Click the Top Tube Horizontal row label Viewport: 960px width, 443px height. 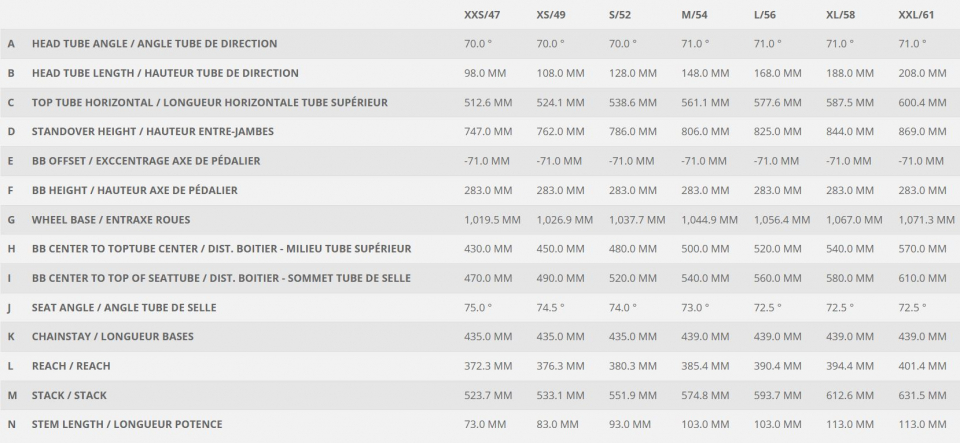pos(209,102)
